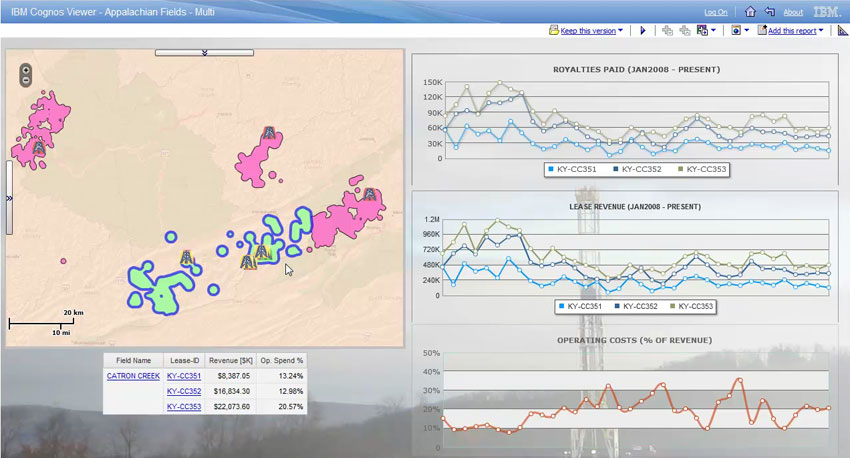Expand the Keep this version dropdown arrow
This screenshot has height=458, width=850.
(620, 30)
